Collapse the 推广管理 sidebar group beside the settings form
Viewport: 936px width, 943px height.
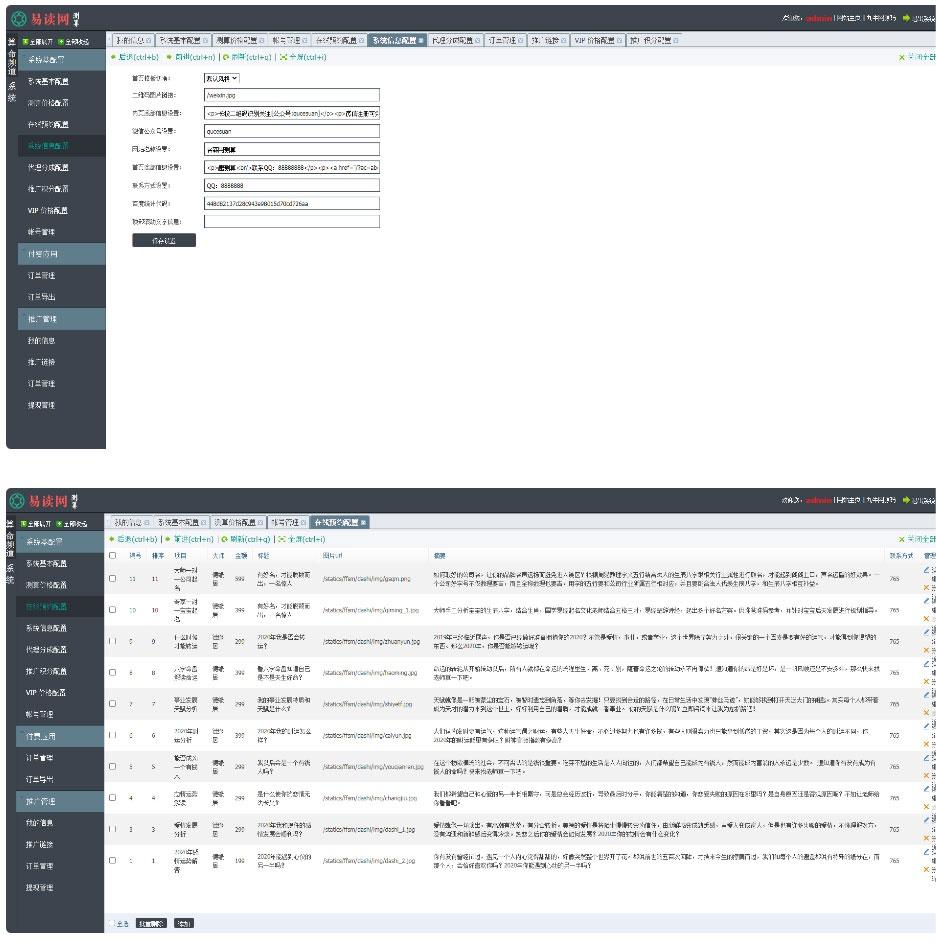click(62, 319)
